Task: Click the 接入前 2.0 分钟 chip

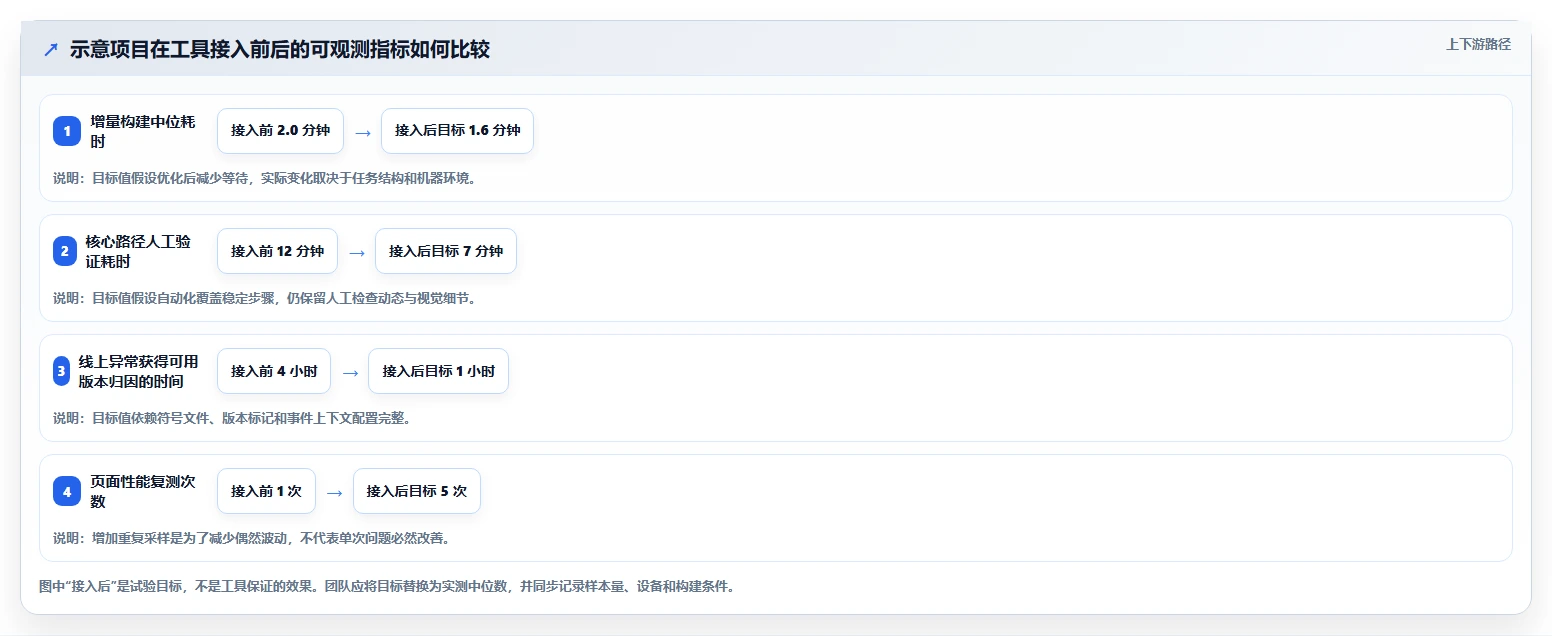Action: (x=280, y=131)
